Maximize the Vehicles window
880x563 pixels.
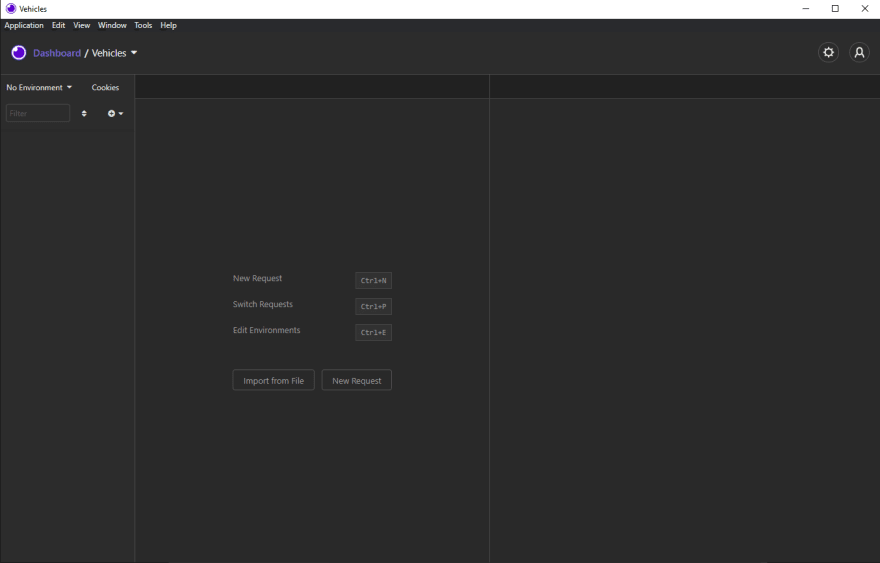(835, 8)
